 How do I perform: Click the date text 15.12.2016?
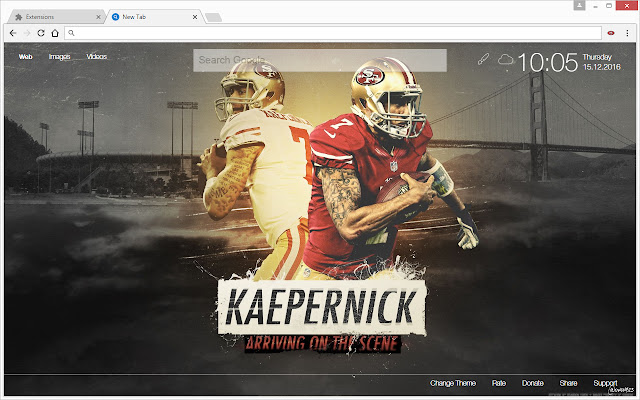(602, 67)
